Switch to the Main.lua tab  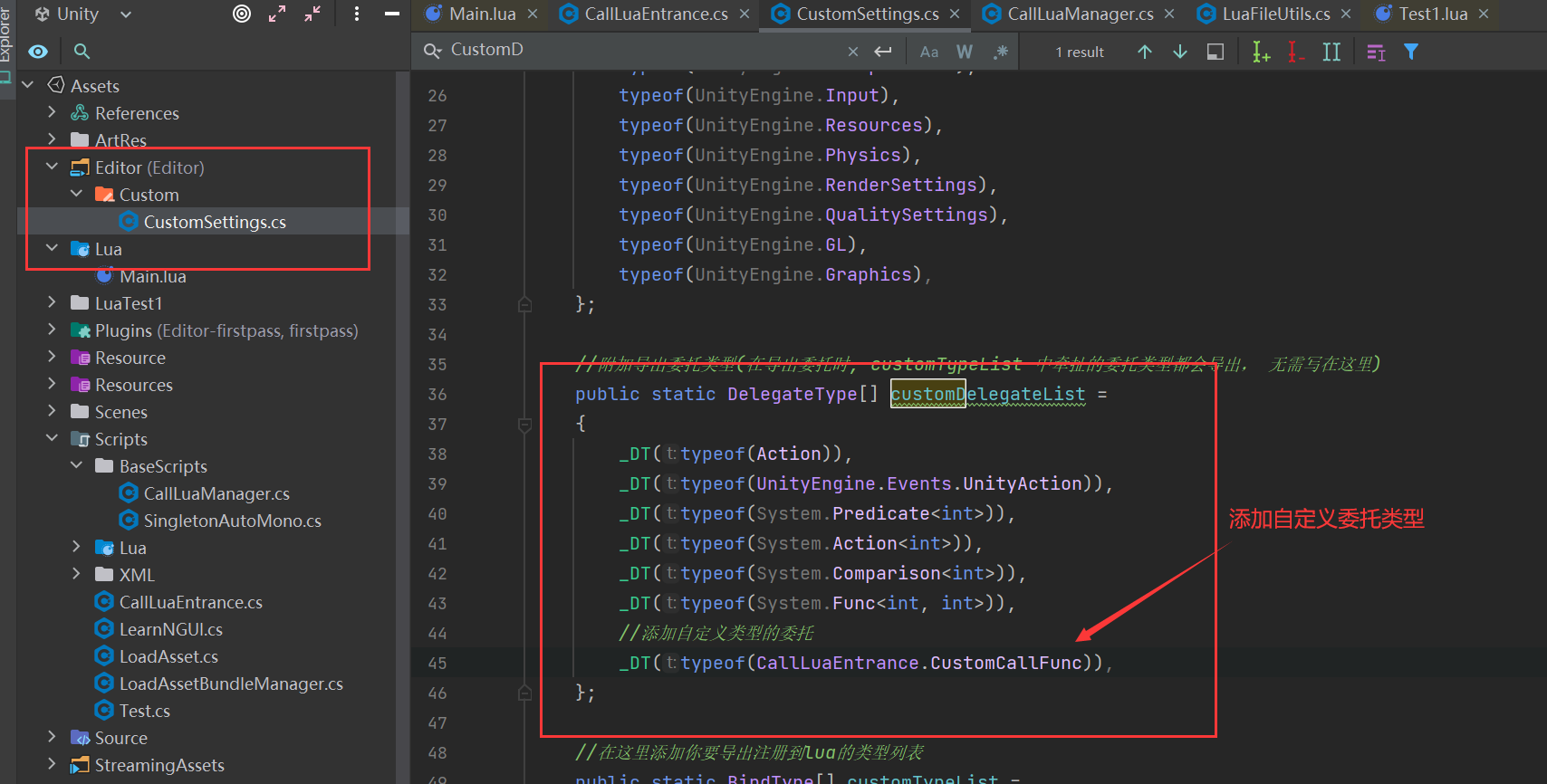click(x=482, y=14)
